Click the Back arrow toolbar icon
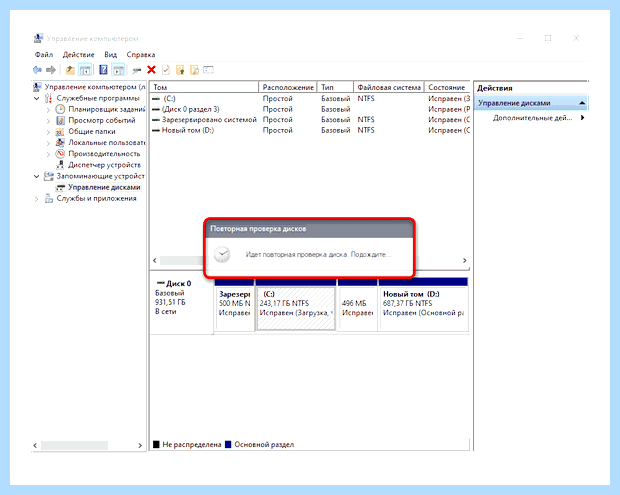 pos(37,70)
